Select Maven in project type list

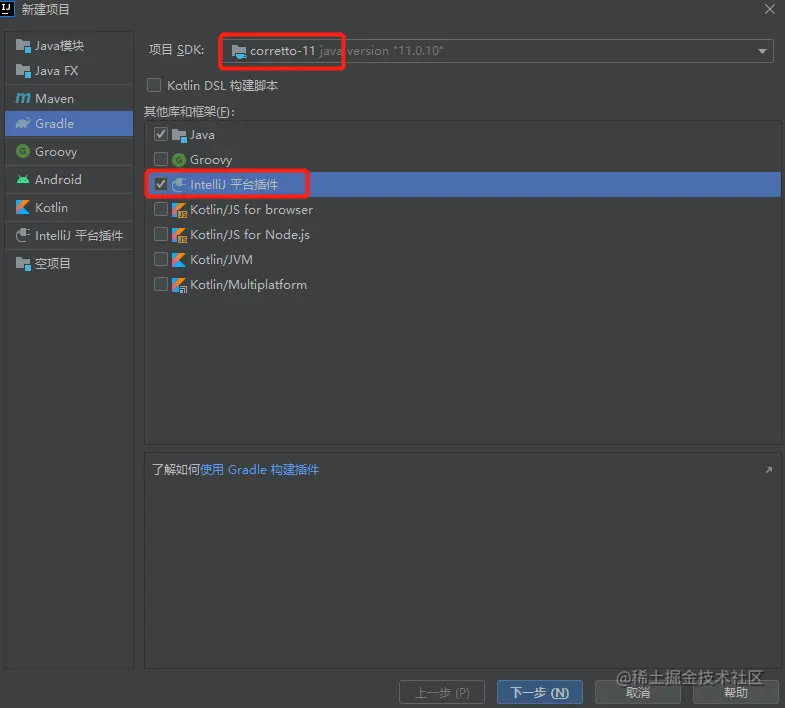pos(69,98)
